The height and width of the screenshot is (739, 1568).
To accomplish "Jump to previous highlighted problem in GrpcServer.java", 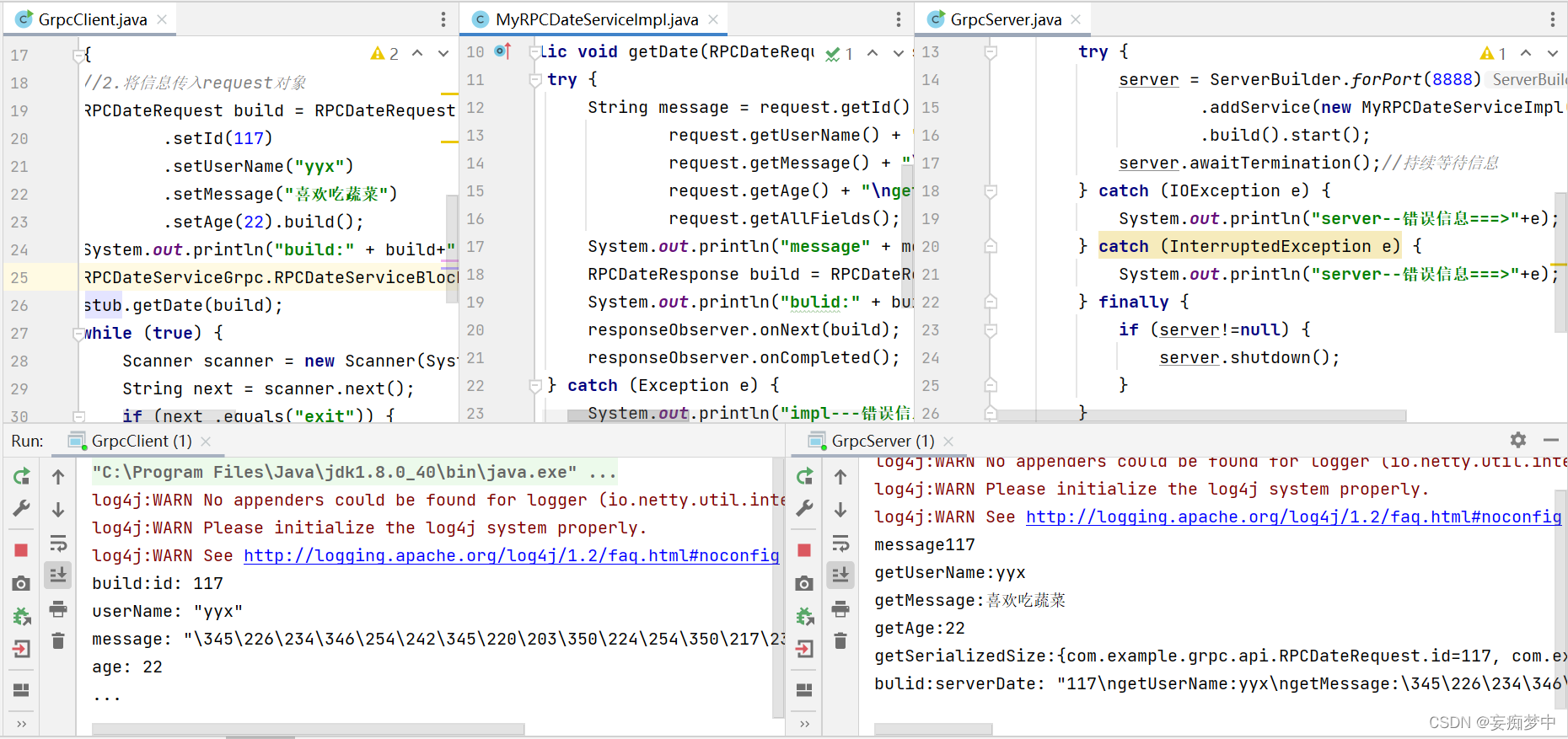I will coord(1526,53).
